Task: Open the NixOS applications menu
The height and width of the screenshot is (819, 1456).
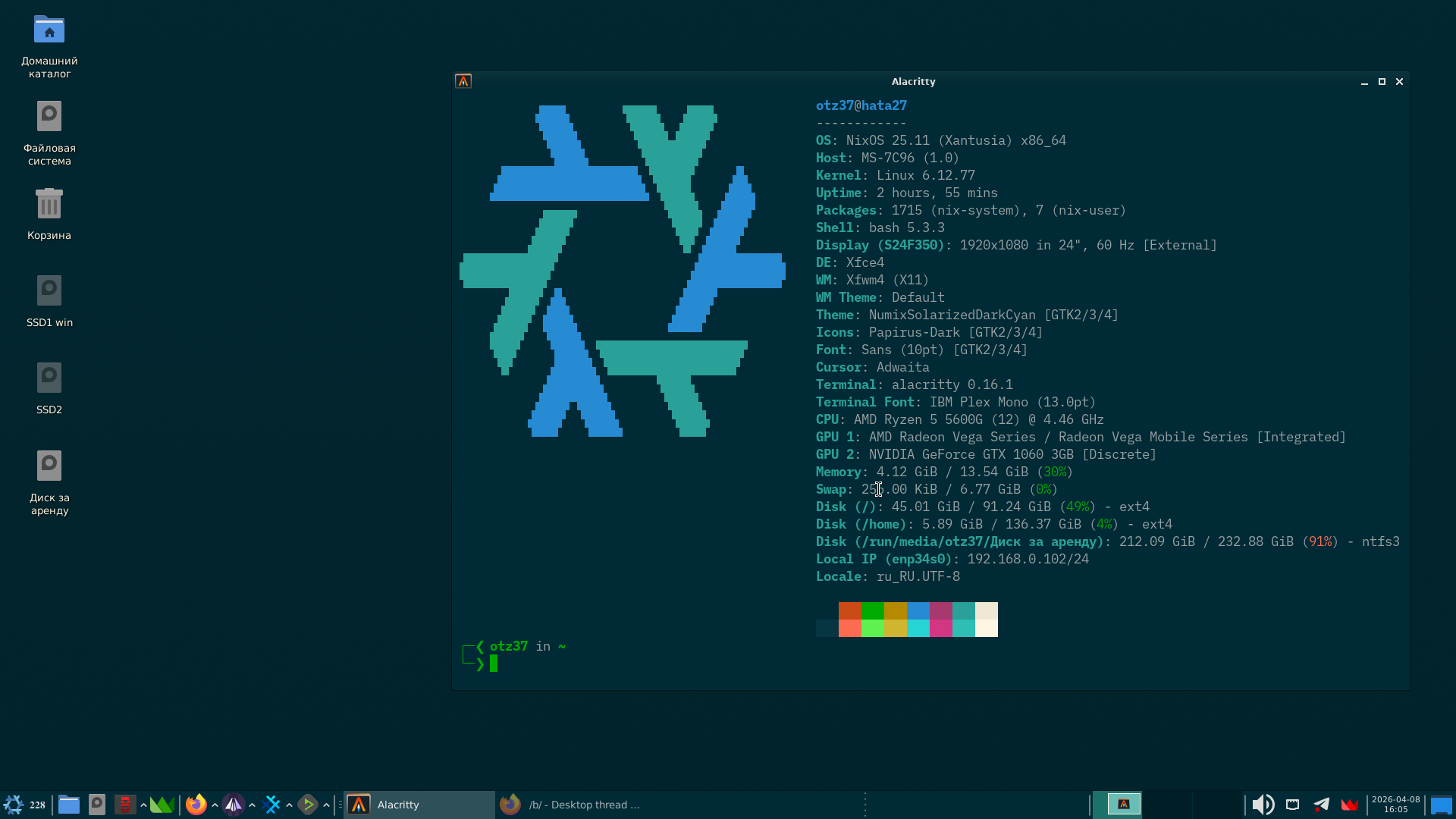Action: (14, 805)
